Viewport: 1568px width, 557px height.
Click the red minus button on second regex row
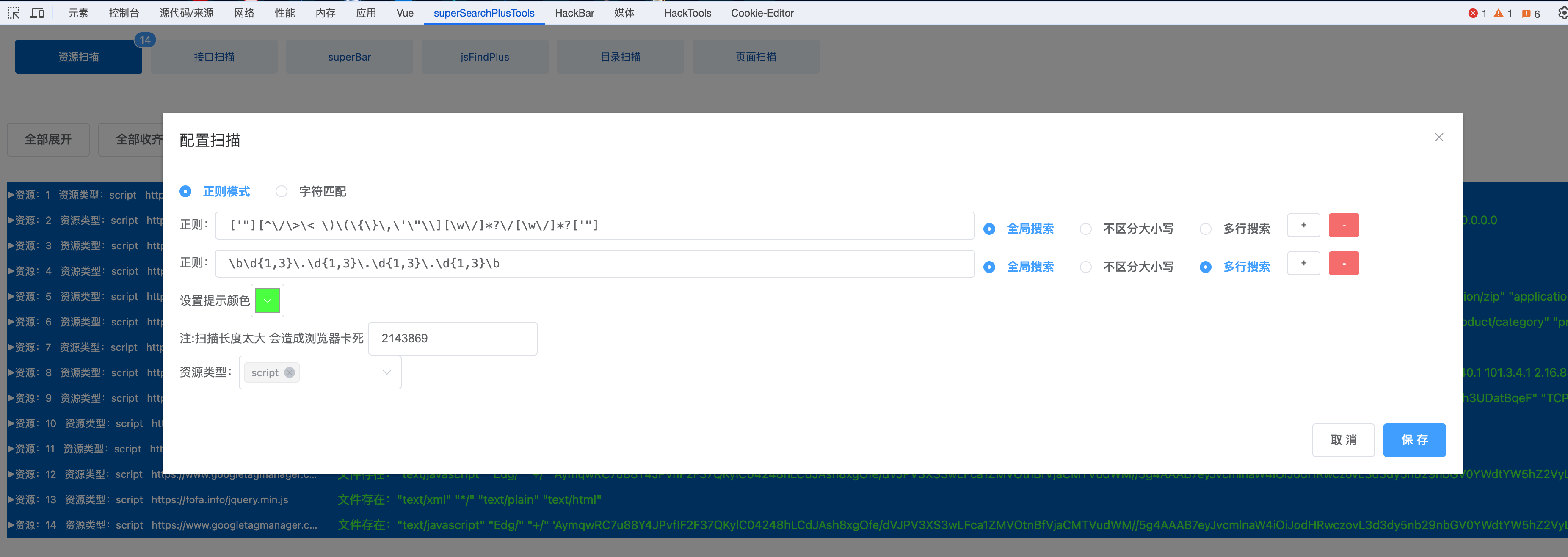tap(1343, 264)
